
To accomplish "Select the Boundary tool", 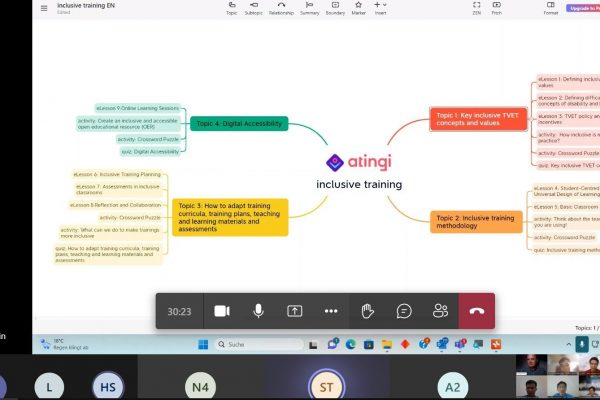I will point(335,7).
